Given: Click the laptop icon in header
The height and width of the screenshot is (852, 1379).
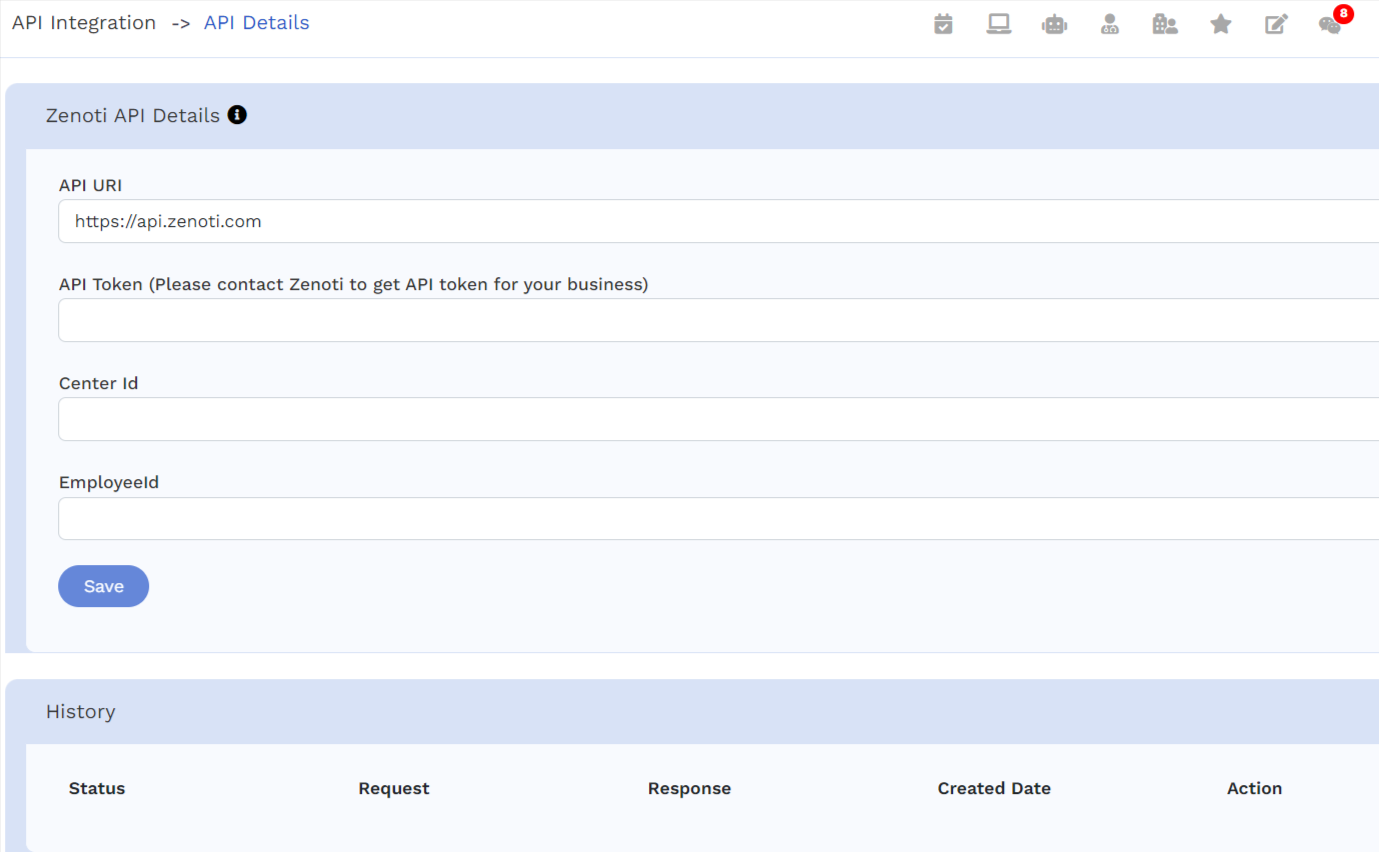Looking at the screenshot, I should (x=998, y=24).
